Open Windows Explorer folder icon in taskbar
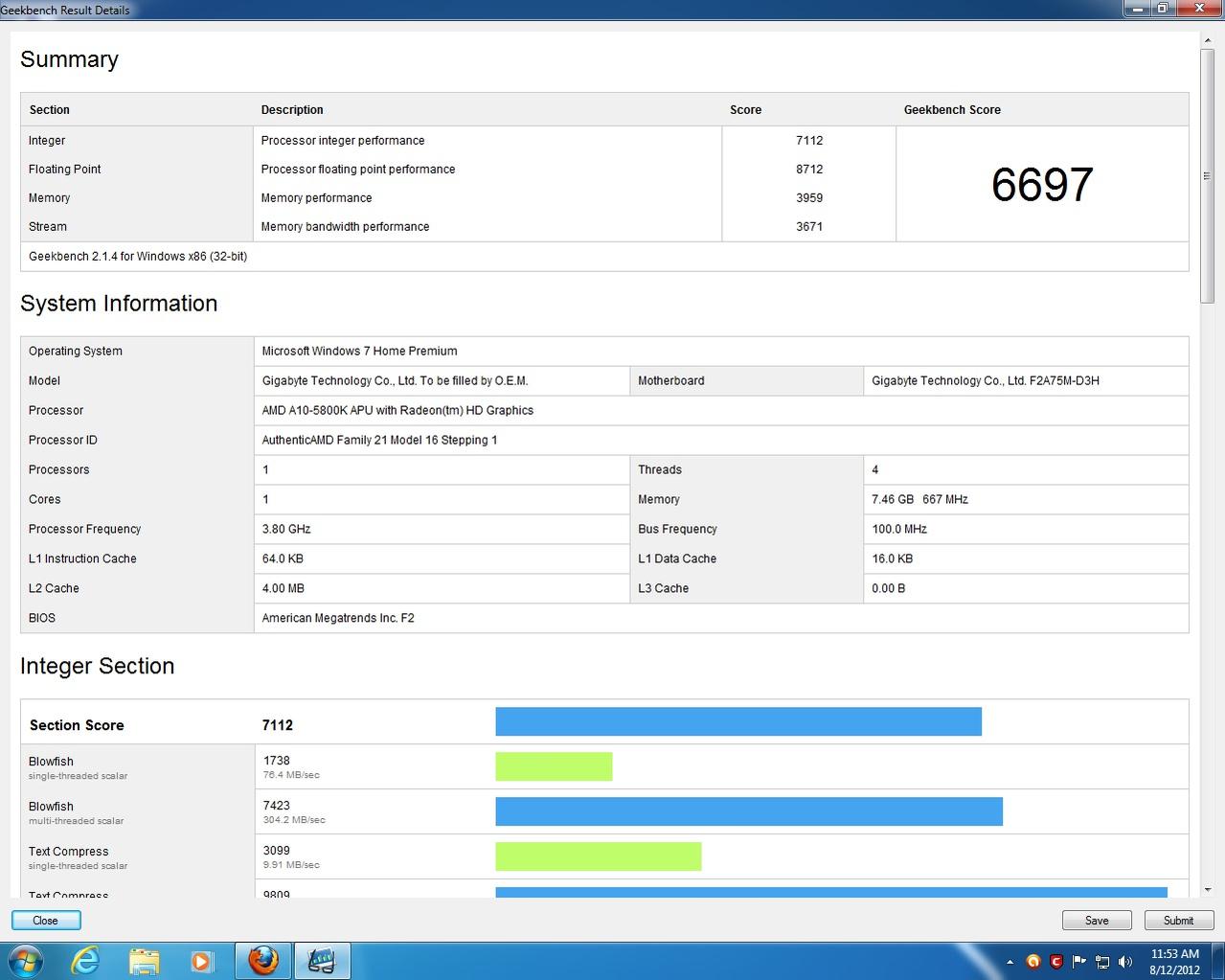The height and width of the screenshot is (980, 1225). [144, 960]
